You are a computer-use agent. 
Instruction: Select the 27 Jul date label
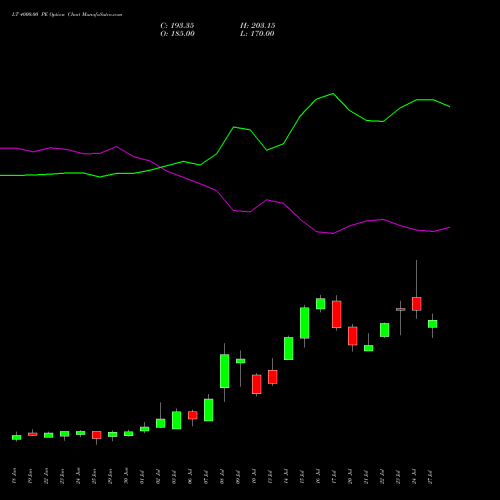tap(430, 476)
